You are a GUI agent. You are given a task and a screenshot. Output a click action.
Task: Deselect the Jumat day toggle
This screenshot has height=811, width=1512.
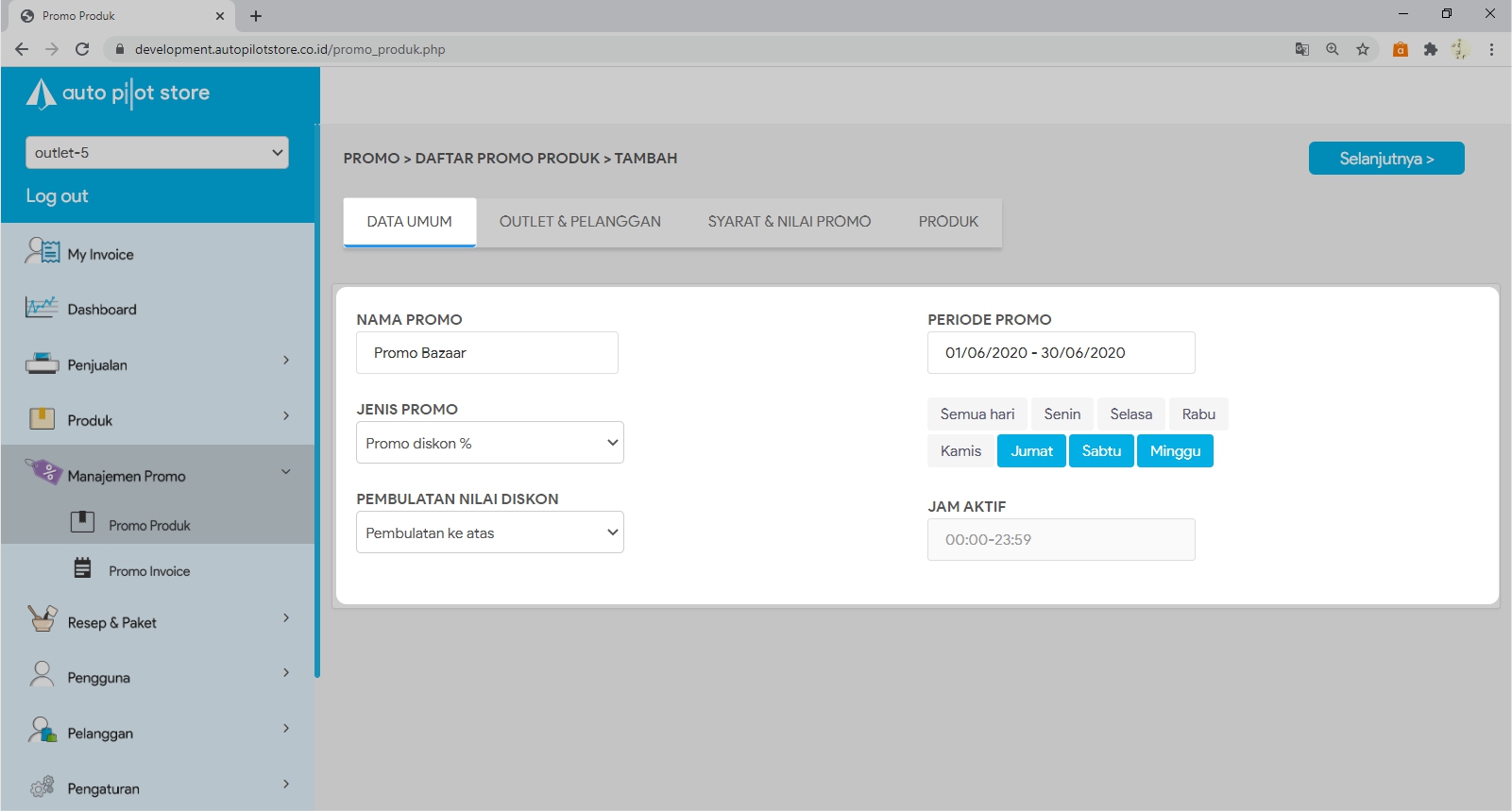[x=1031, y=451]
